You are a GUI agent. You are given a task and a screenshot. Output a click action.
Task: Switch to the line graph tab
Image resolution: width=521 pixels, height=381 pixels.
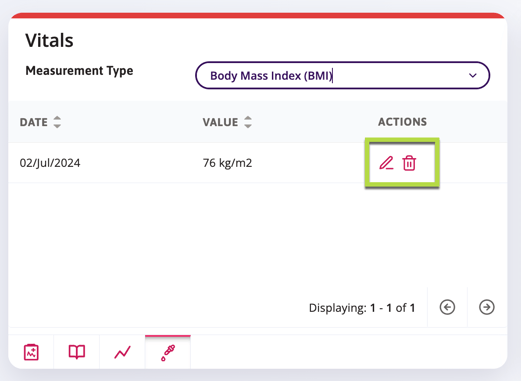tap(122, 352)
